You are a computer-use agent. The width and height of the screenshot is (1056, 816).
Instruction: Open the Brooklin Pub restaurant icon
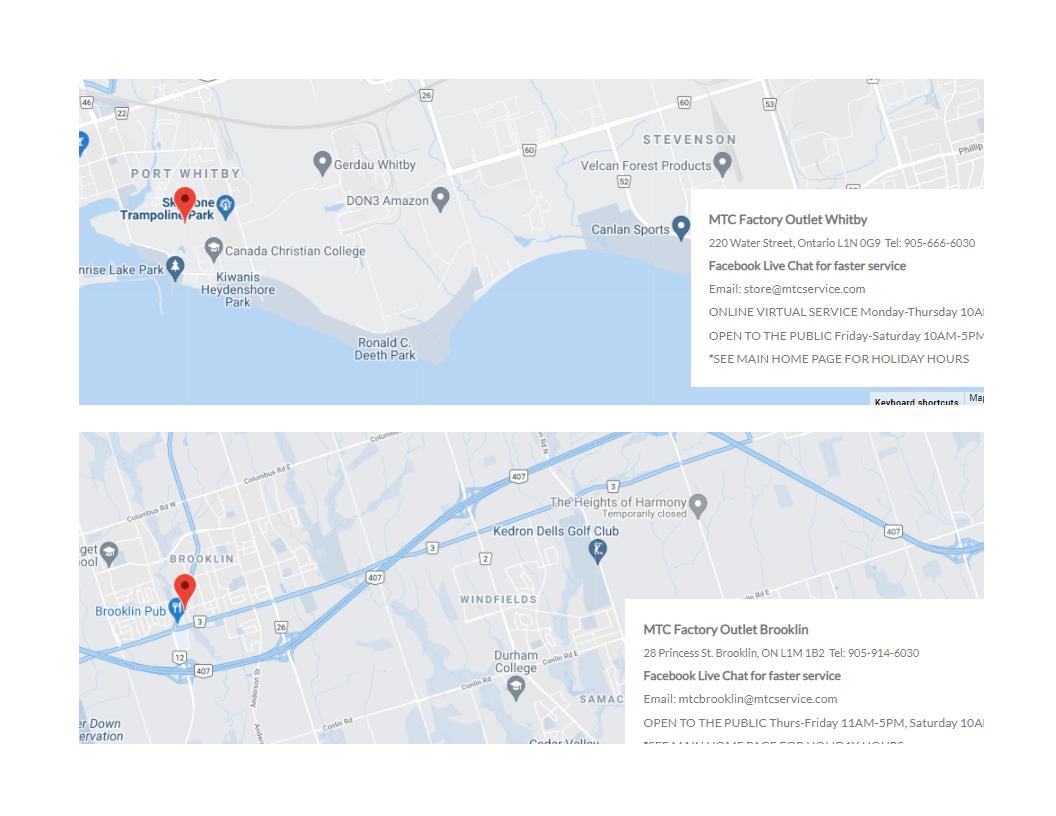(177, 609)
